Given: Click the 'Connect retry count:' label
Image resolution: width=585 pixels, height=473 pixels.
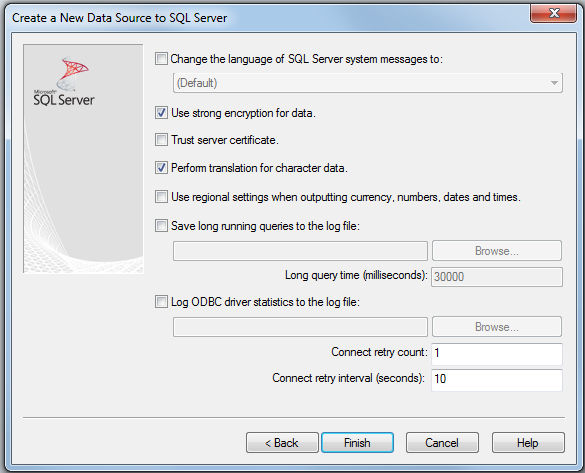Looking at the screenshot, I should [379, 352].
